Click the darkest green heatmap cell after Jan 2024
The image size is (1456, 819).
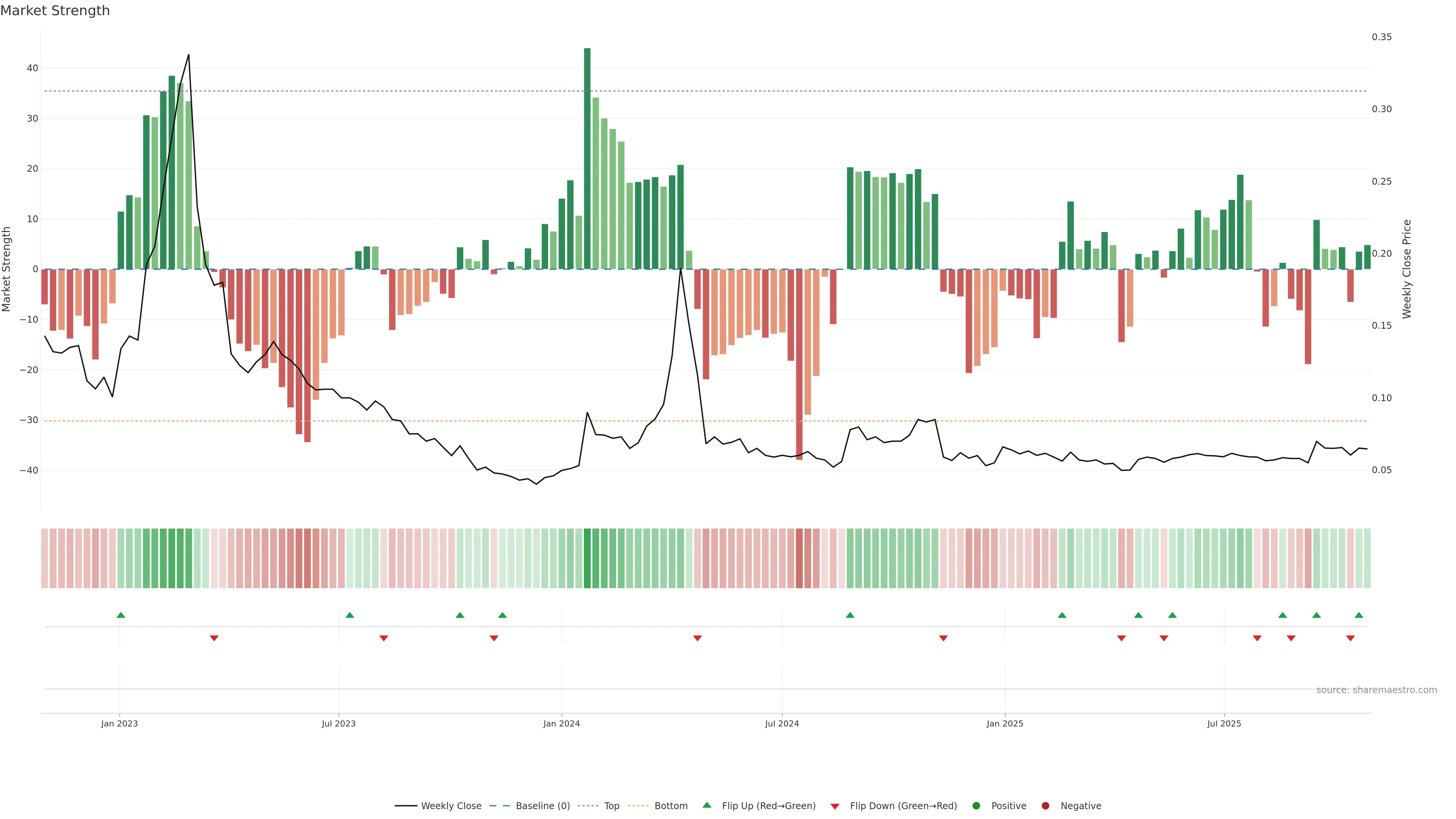587,558
